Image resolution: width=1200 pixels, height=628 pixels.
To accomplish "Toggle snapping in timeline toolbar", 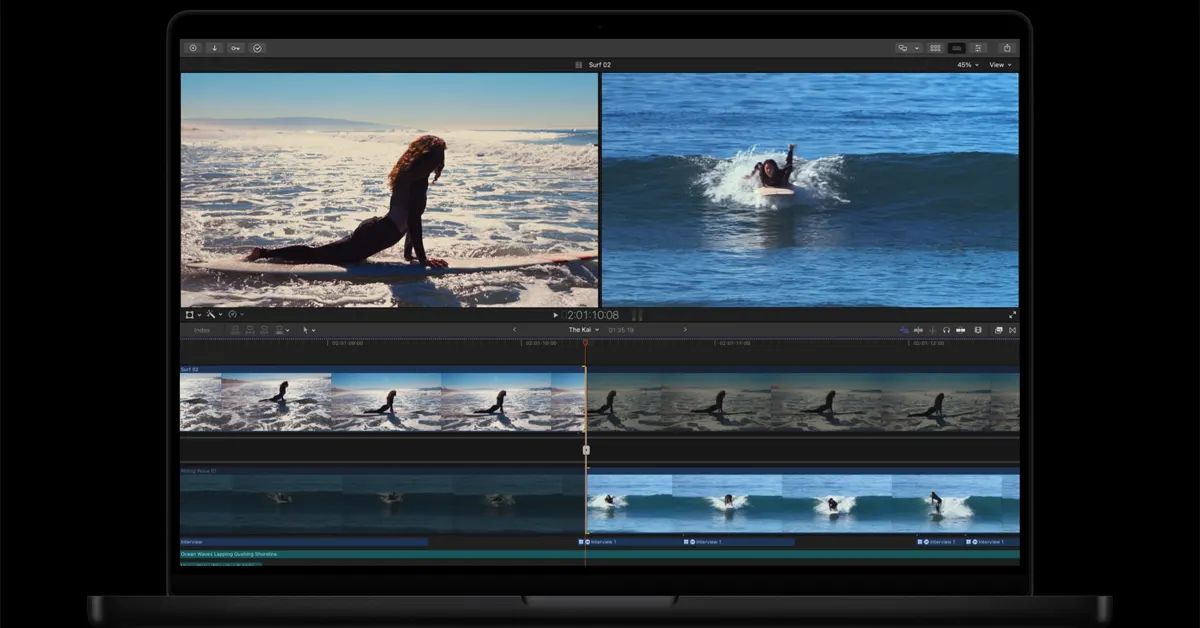I will pyautogui.click(x=960, y=330).
